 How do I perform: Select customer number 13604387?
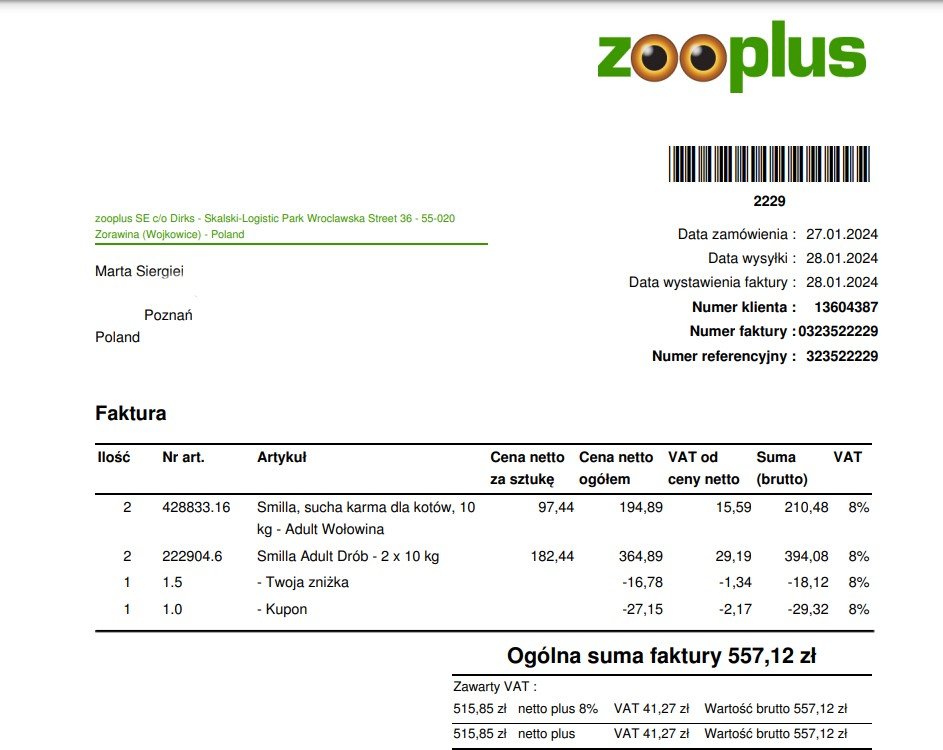[846, 307]
